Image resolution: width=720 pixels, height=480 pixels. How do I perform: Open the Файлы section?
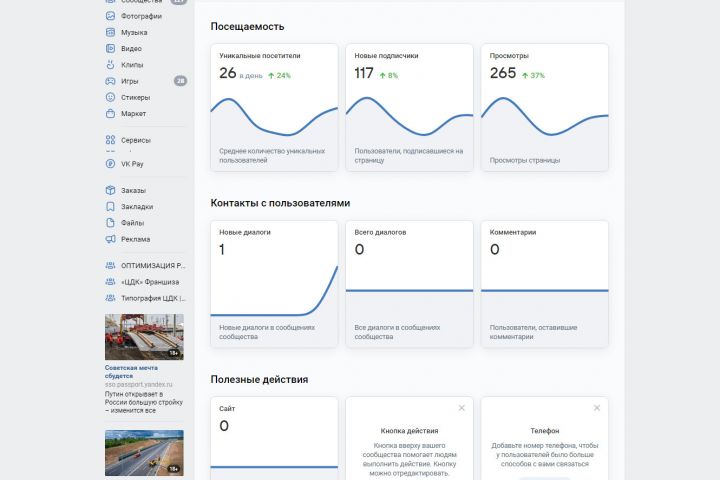click(132, 223)
